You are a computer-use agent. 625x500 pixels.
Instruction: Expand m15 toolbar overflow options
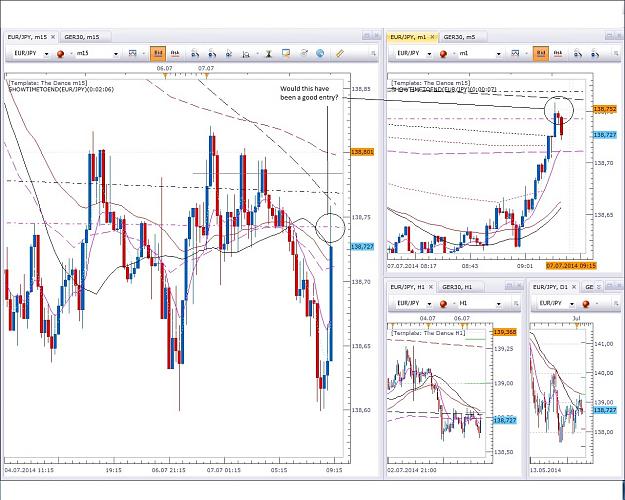373,53
